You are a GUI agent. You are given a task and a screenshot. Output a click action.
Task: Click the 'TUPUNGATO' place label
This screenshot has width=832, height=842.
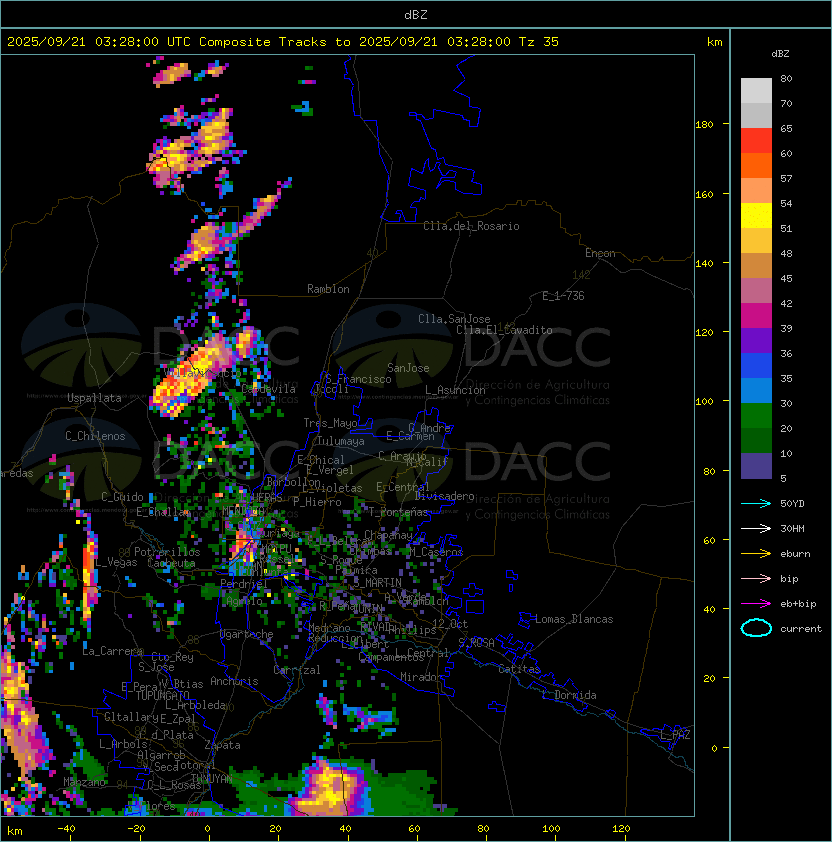click(x=162, y=695)
